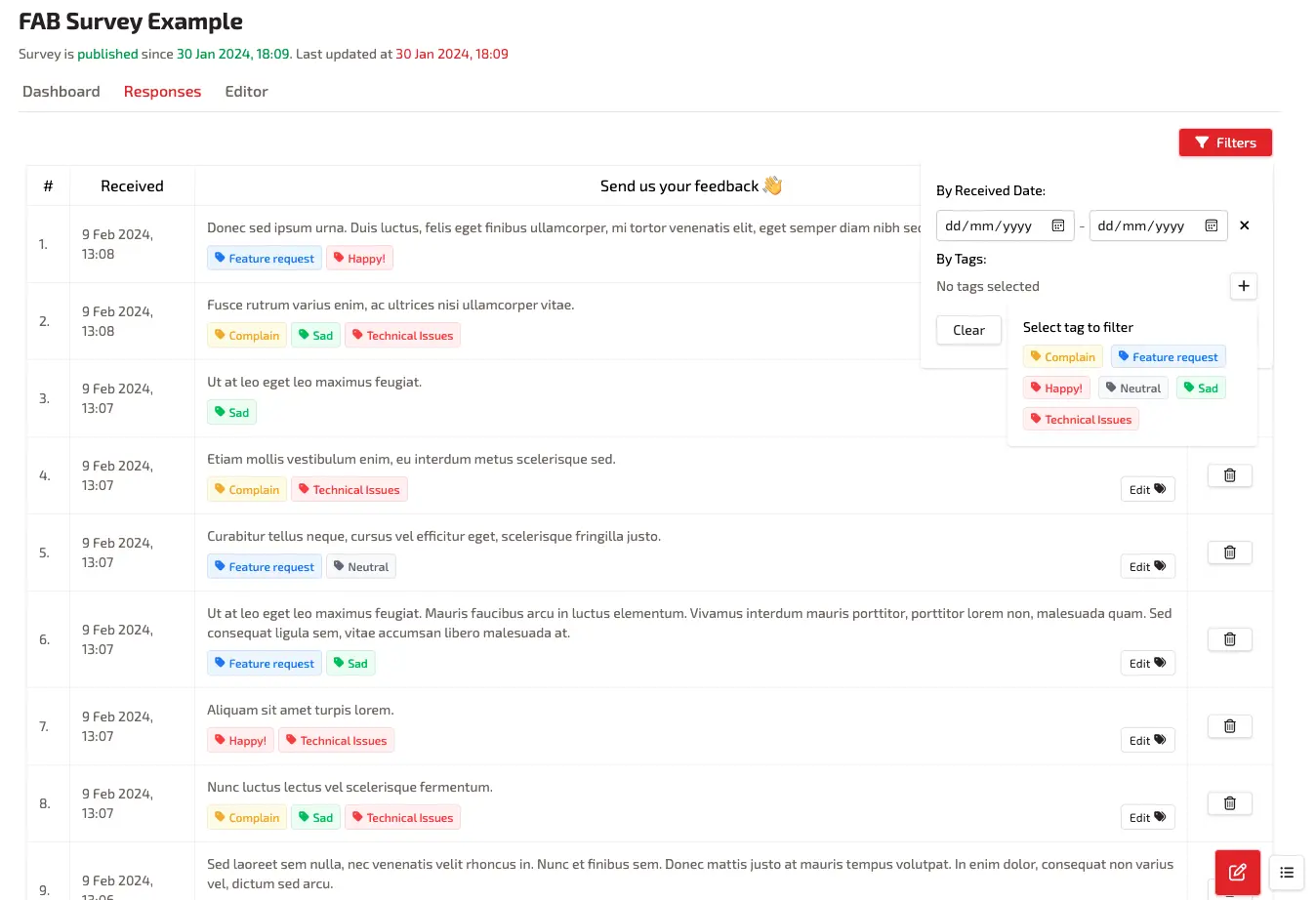Click trash icon for response 6
1316x900 pixels.
[x=1229, y=639]
